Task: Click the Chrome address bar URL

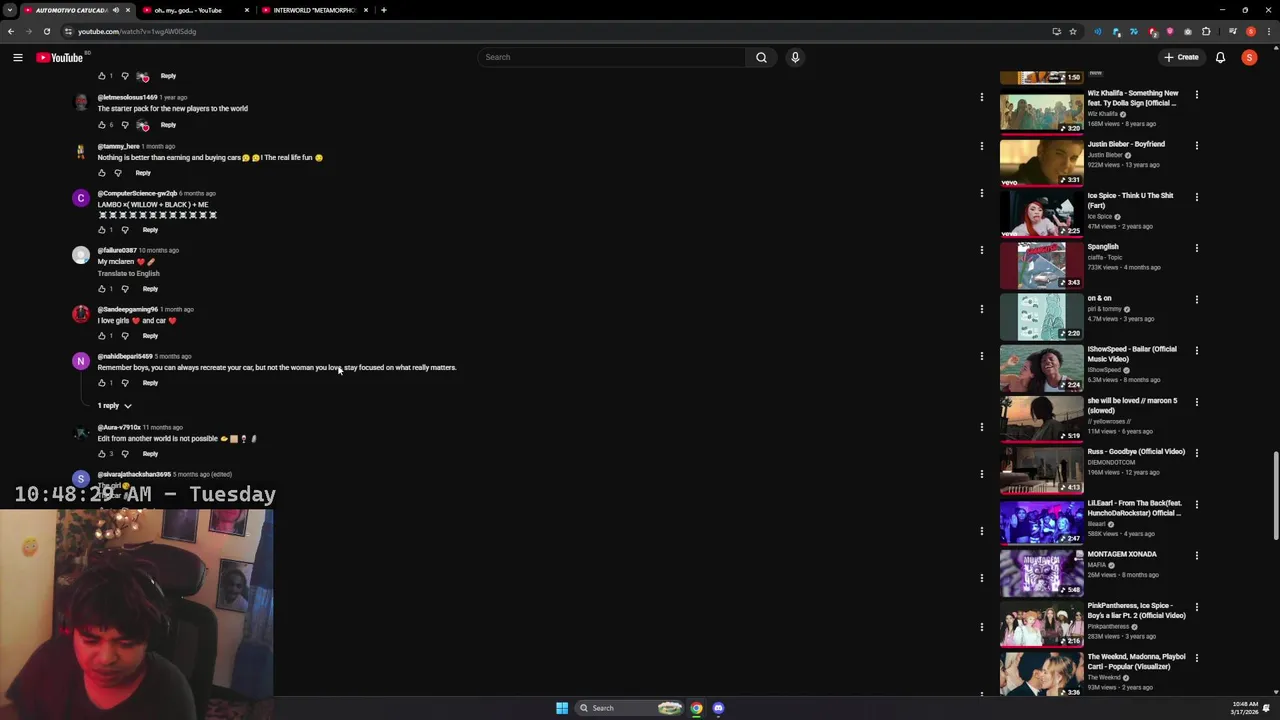Action: coord(137,31)
